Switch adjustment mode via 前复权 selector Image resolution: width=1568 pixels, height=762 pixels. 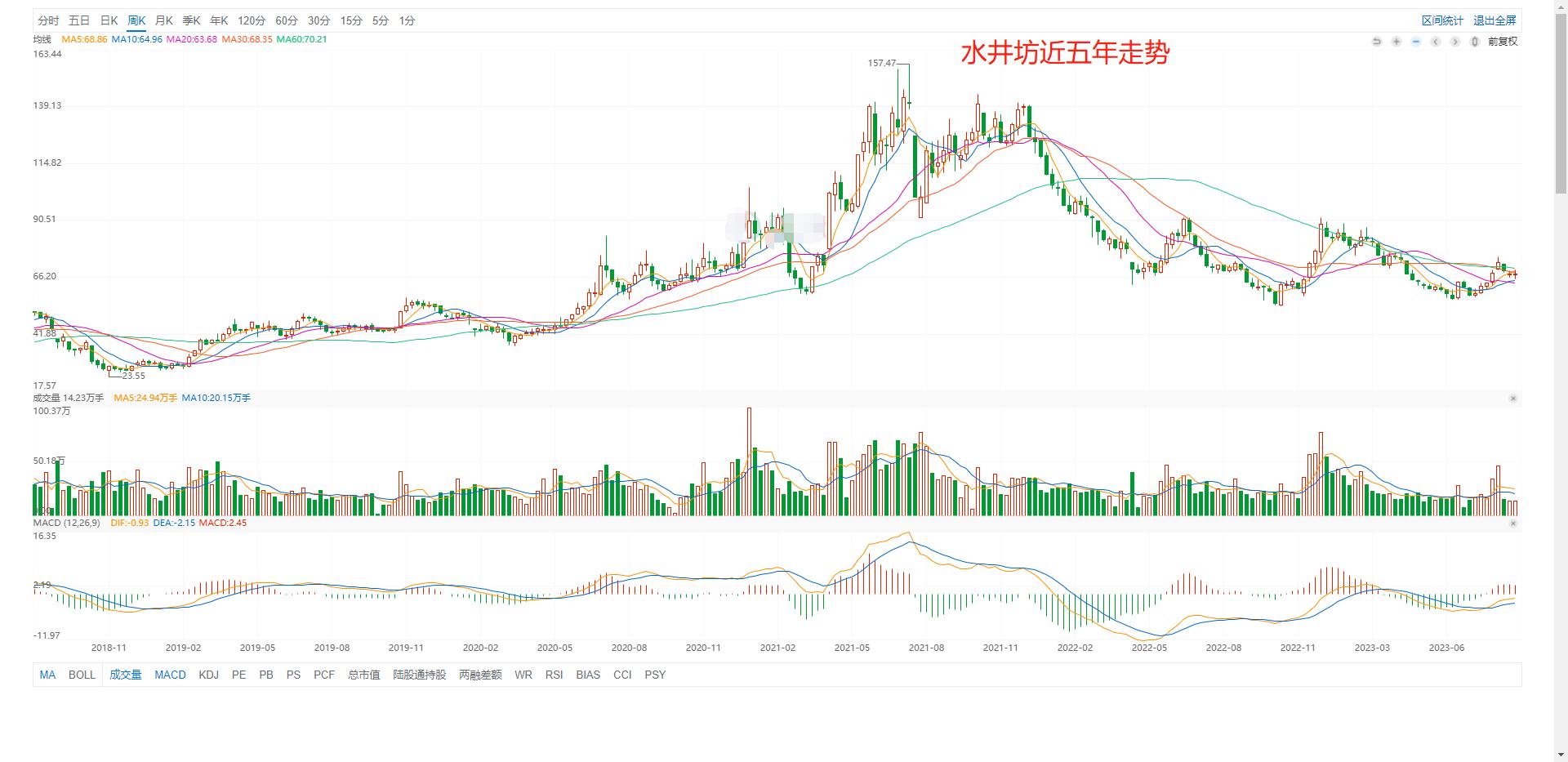pos(1503,41)
